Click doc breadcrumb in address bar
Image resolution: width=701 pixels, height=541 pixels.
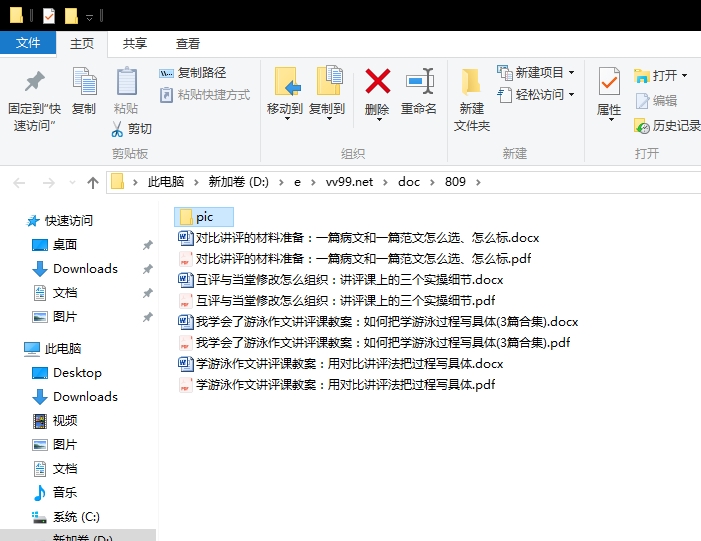409,182
